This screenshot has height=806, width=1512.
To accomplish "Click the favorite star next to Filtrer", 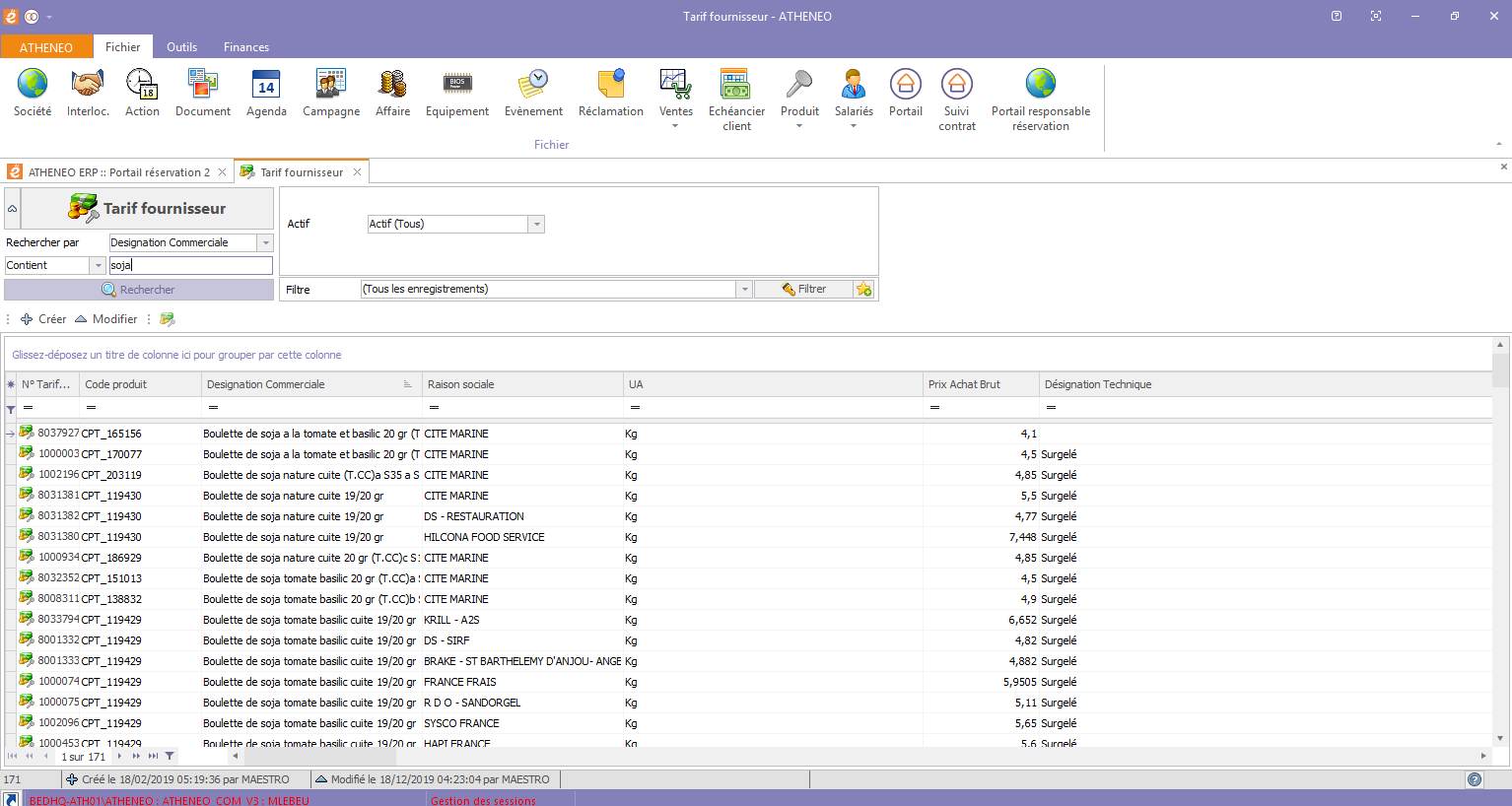I will coord(864,289).
